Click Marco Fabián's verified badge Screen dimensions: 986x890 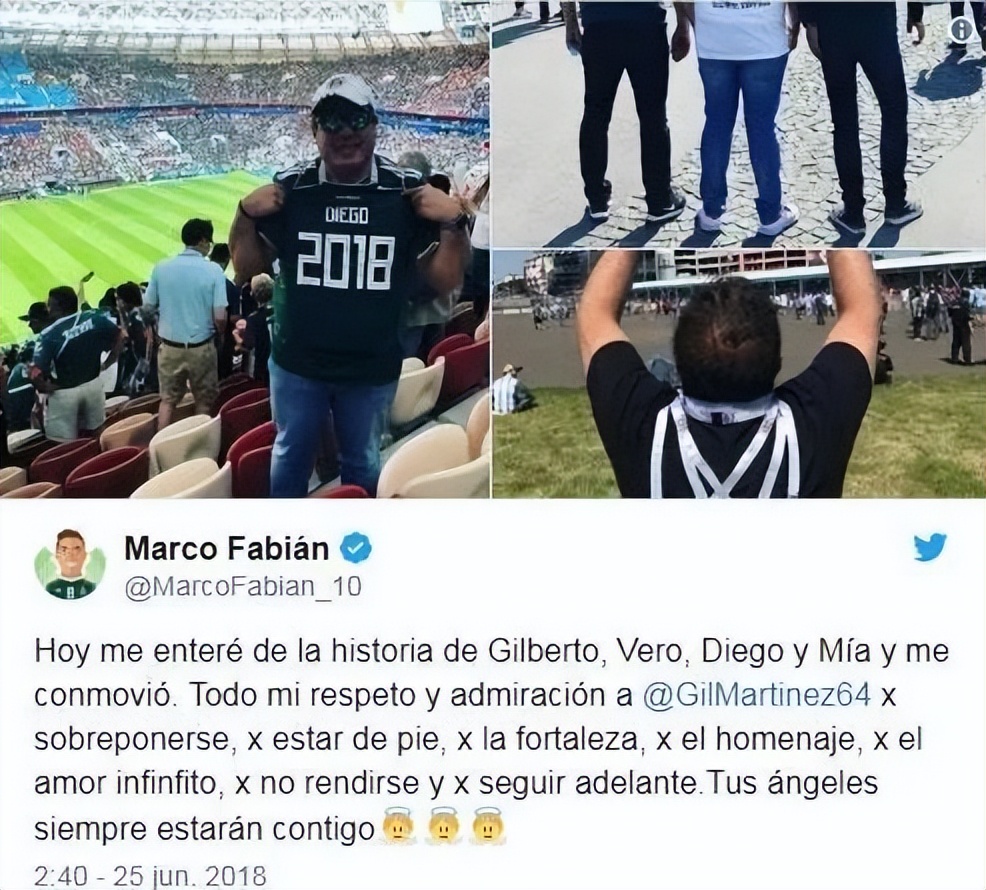(x=356, y=547)
